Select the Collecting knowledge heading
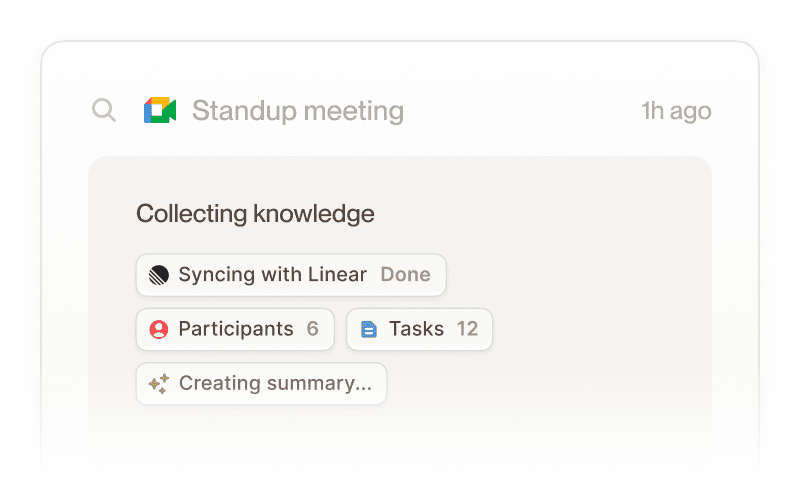 (255, 213)
